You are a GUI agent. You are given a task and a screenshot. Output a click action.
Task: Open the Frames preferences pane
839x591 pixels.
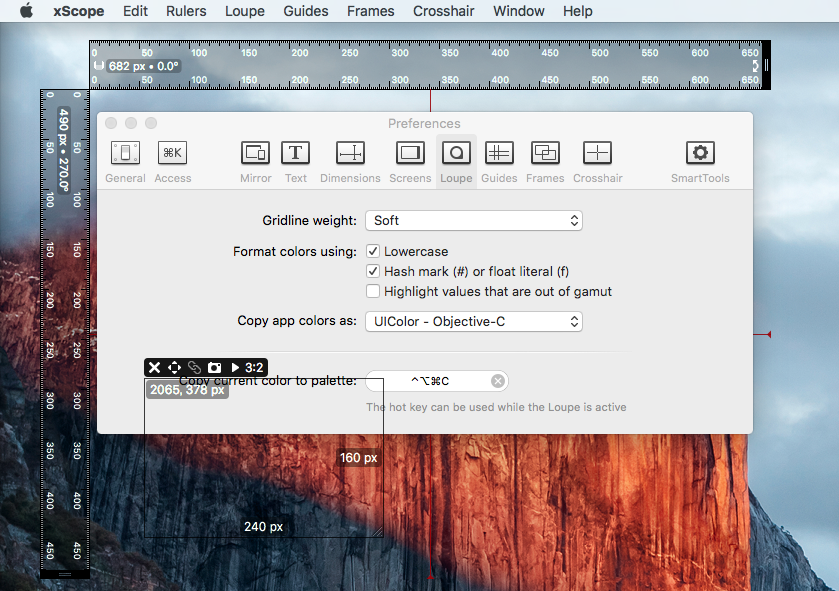545,162
